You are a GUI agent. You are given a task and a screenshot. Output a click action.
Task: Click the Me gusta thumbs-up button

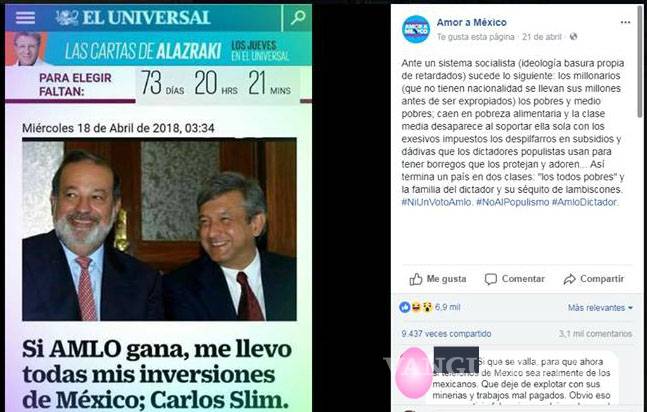(x=438, y=279)
